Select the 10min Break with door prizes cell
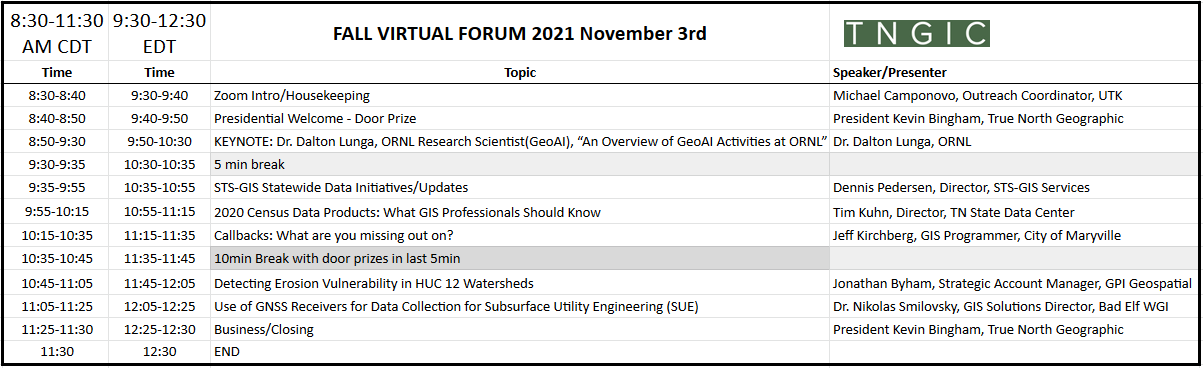The image size is (1203, 368). [520, 259]
